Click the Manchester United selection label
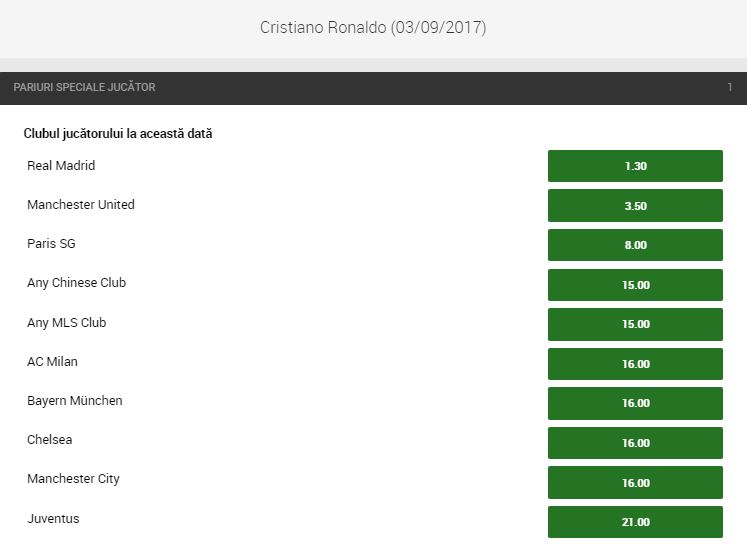 pyautogui.click(x=81, y=205)
